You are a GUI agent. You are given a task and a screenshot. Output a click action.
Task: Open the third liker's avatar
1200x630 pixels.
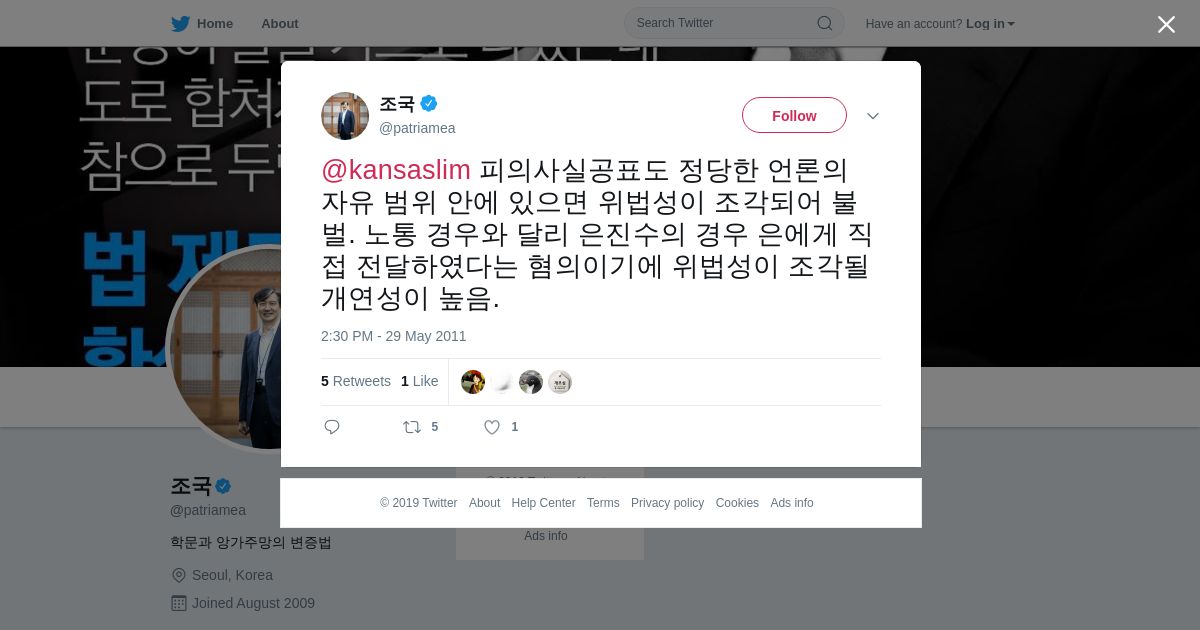pyautogui.click(x=531, y=382)
